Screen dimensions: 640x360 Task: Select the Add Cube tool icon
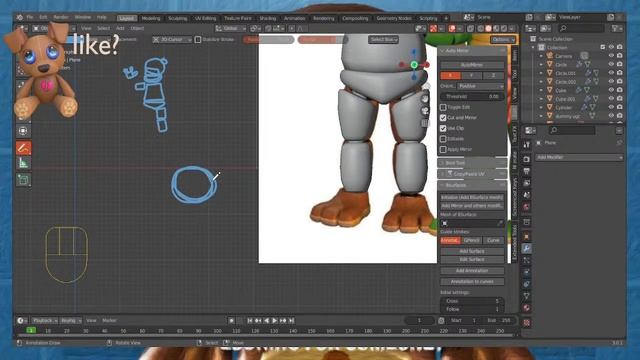pos(23,180)
